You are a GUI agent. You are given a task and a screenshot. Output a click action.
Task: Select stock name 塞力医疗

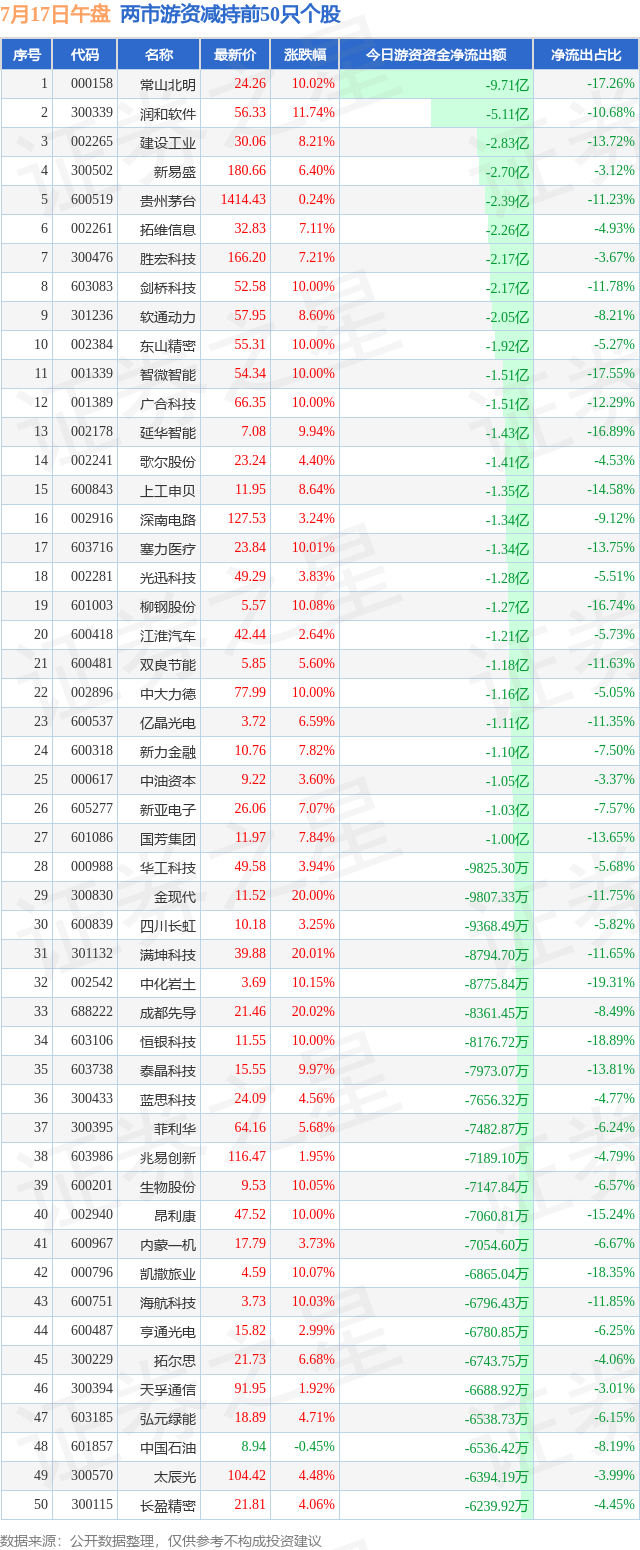168,548
